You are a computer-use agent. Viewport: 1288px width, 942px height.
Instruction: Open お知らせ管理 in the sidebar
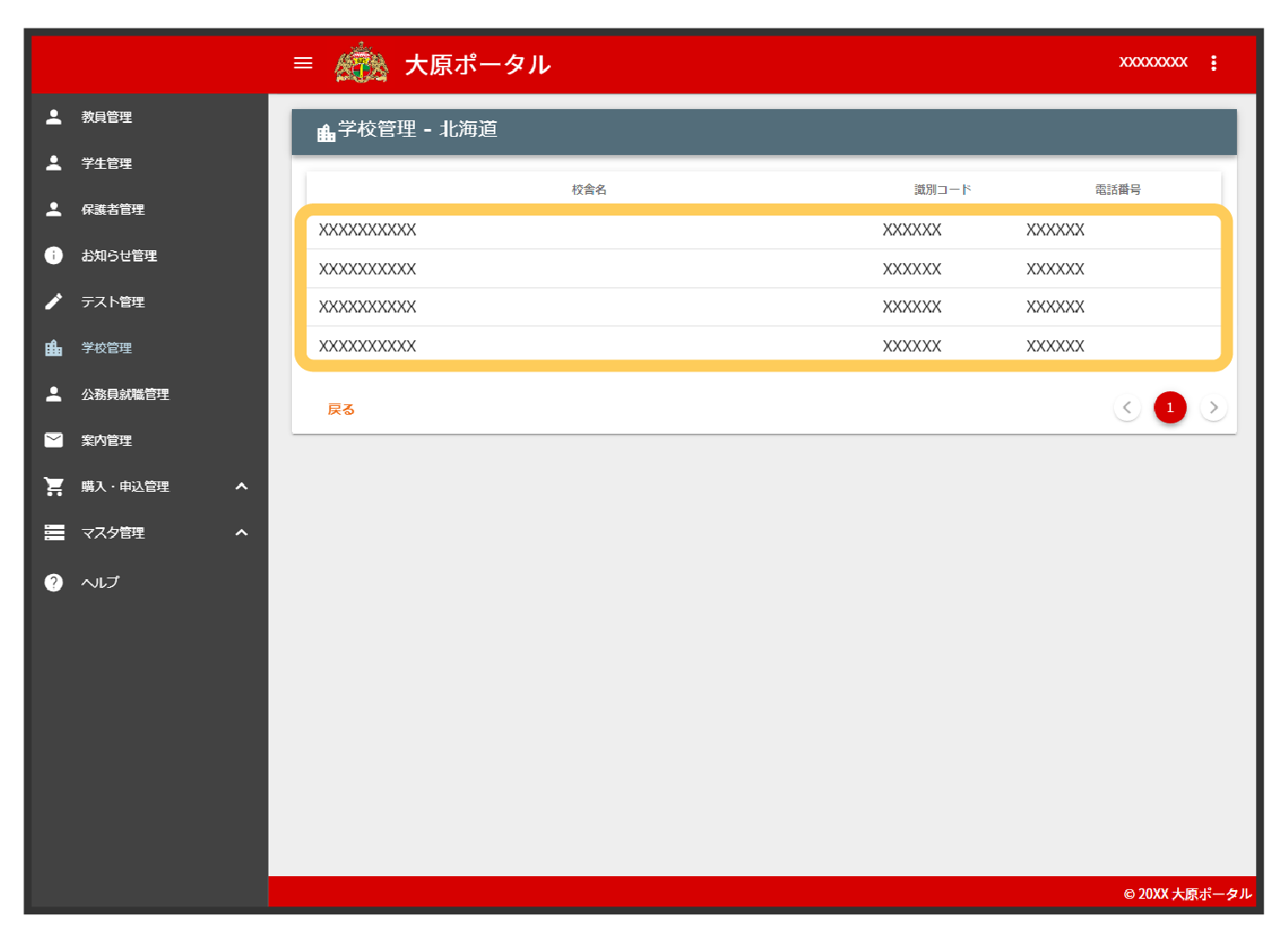(x=119, y=255)
